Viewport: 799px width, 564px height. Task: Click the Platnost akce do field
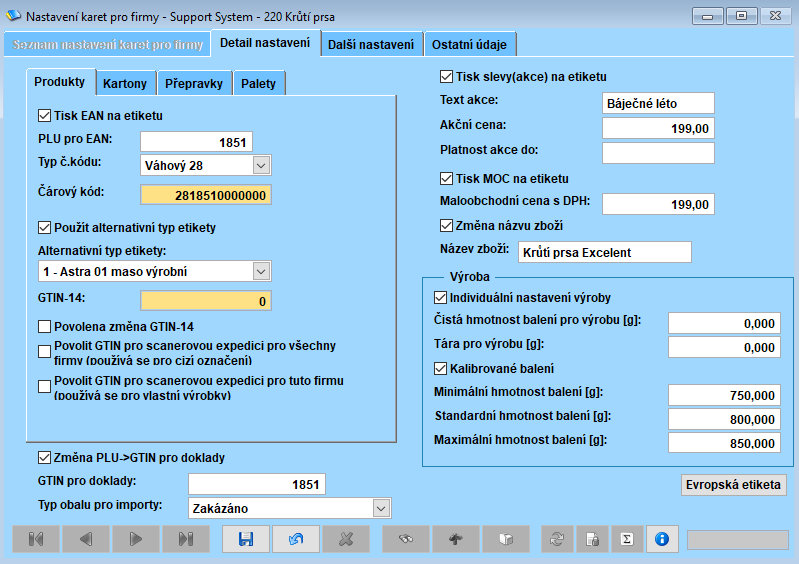(658, 153)
